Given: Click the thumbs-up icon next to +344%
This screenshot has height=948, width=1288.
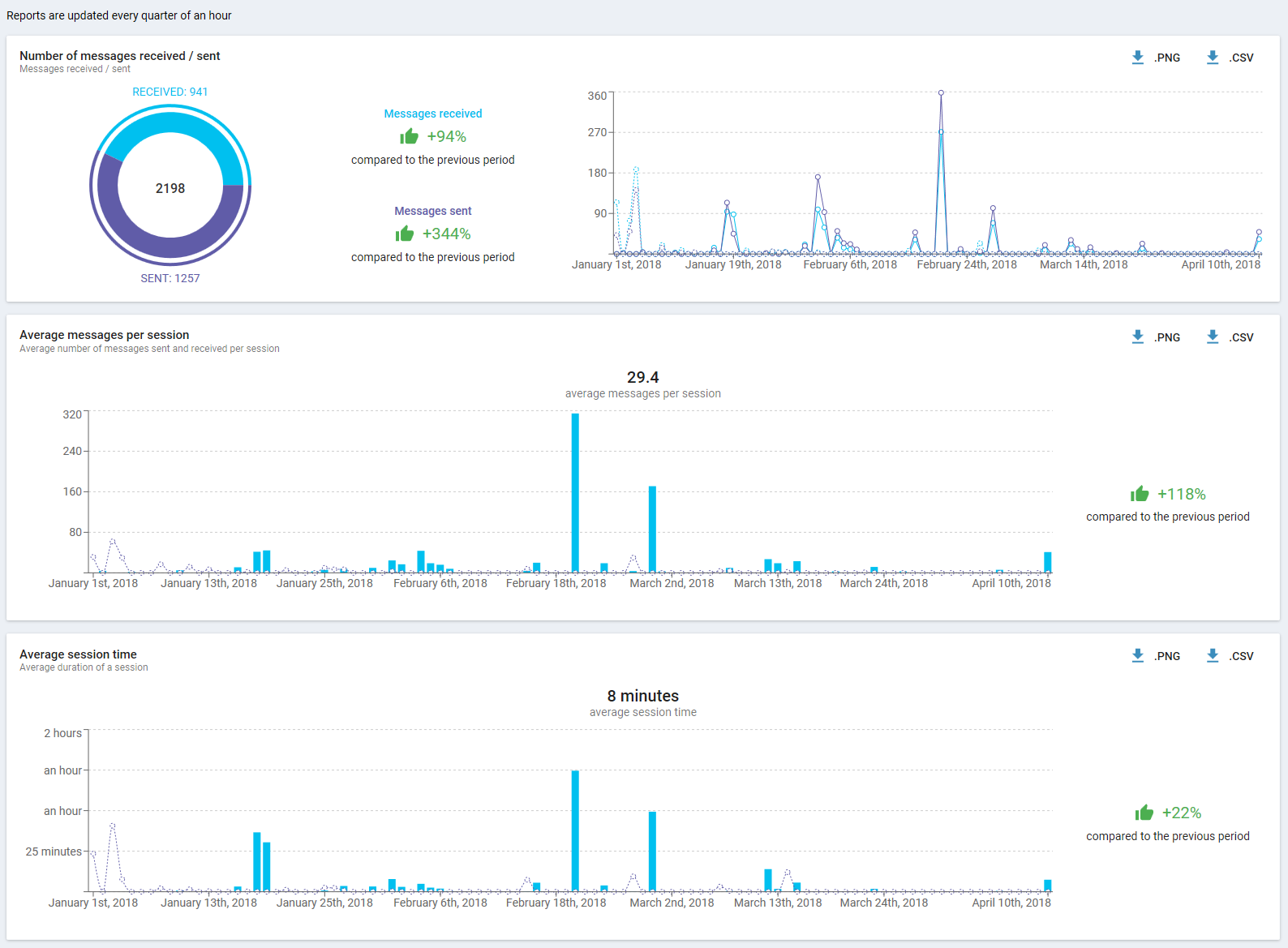Looking at the screenshot, I should pyautogui.click(x=405, y=234).
